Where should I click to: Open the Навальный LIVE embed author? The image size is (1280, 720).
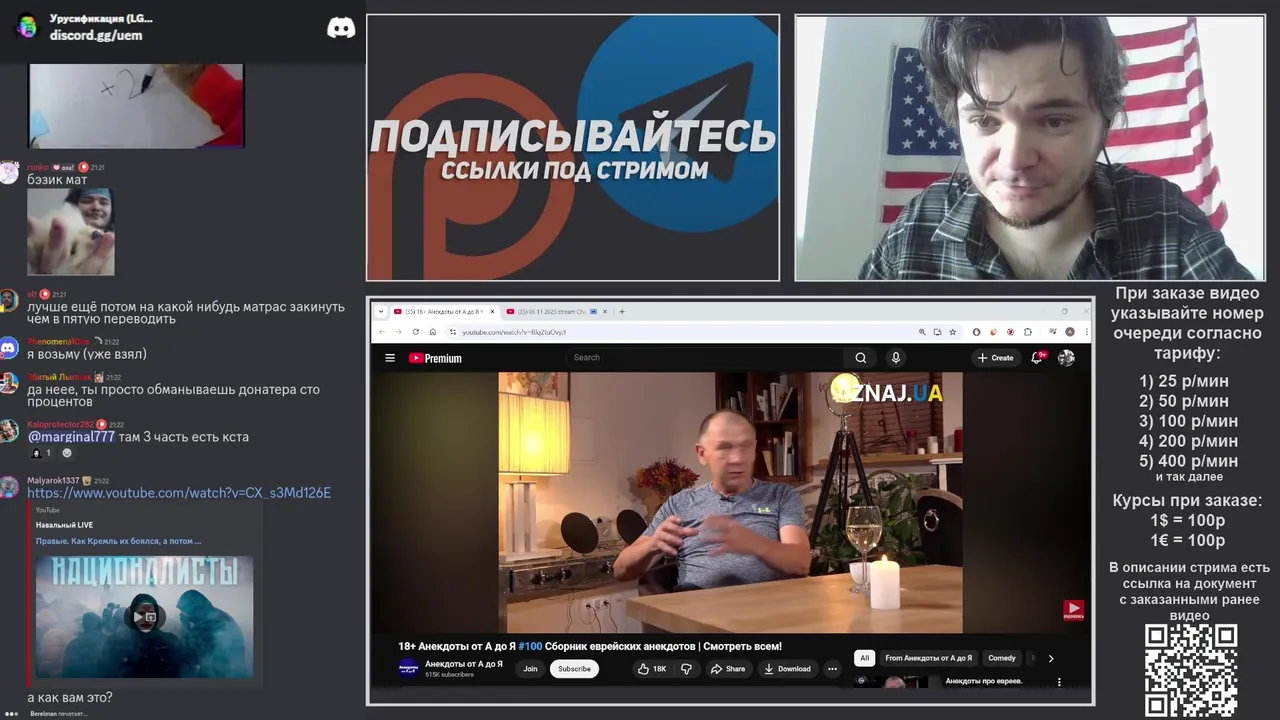click(x=64, y=525)
